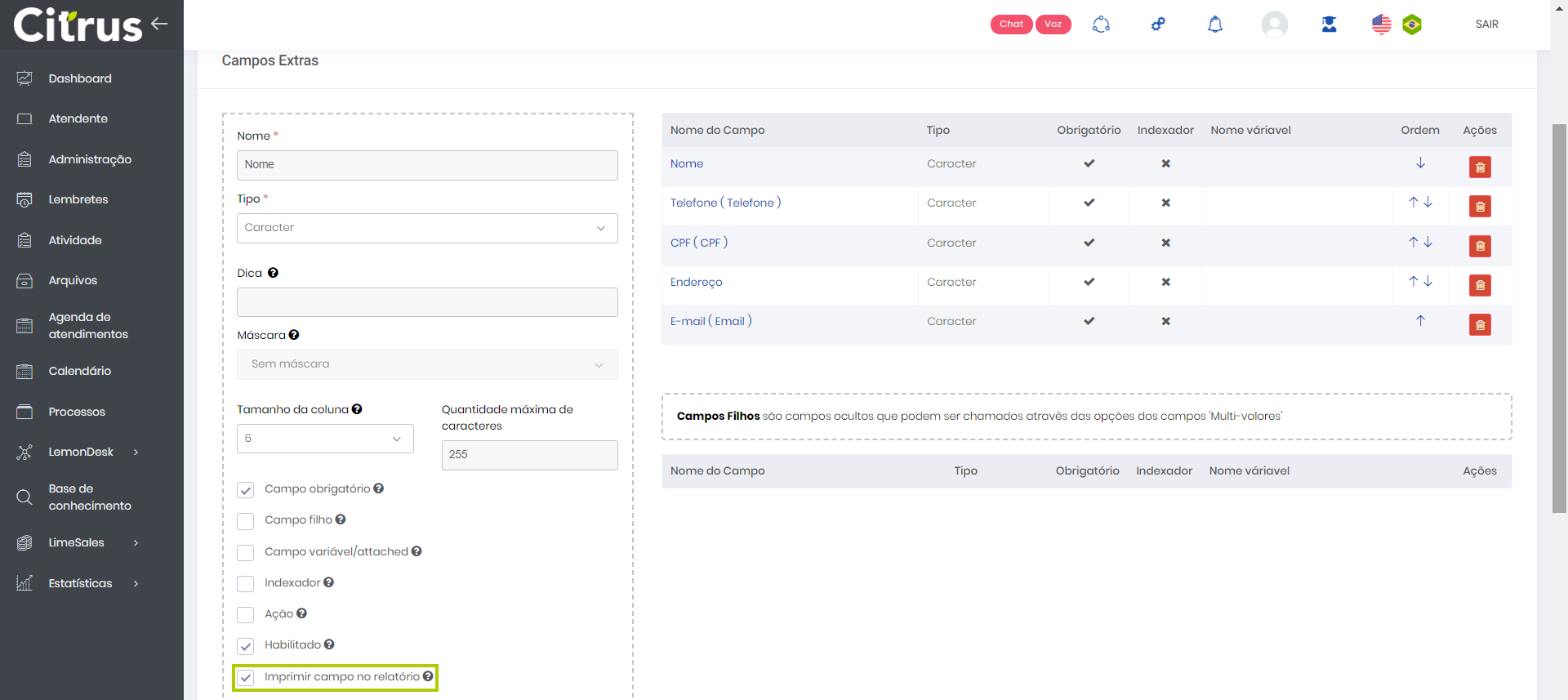Uncheck the Campo obrigatório checkbox
This screenshot has width=1568, height=700.
(246, 490)
